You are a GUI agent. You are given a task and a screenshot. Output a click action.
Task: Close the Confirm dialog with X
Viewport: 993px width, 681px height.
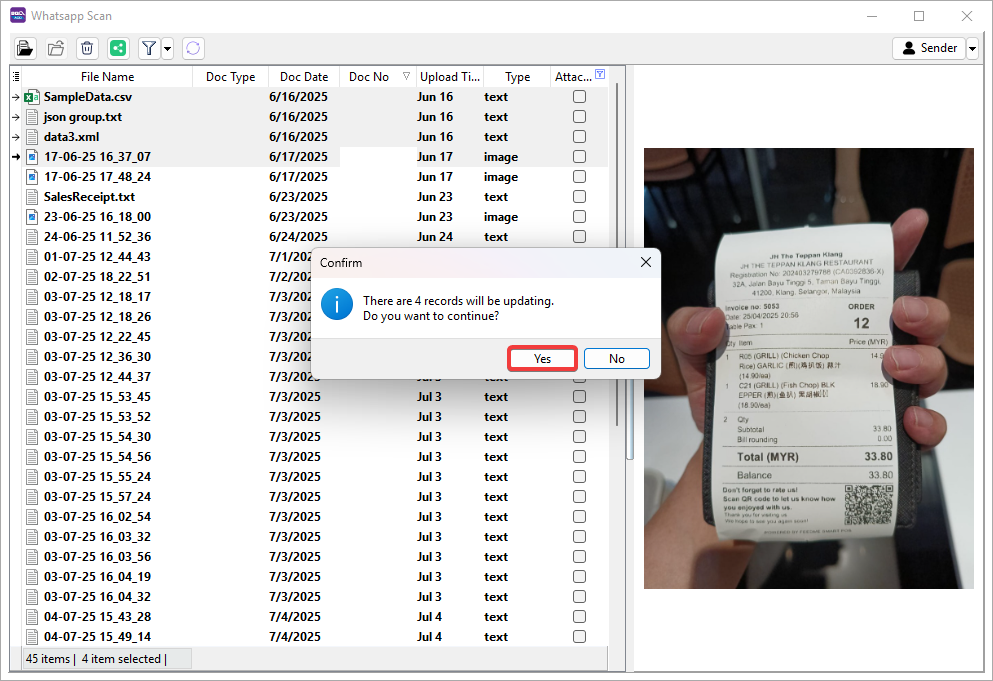coord(645,262)
